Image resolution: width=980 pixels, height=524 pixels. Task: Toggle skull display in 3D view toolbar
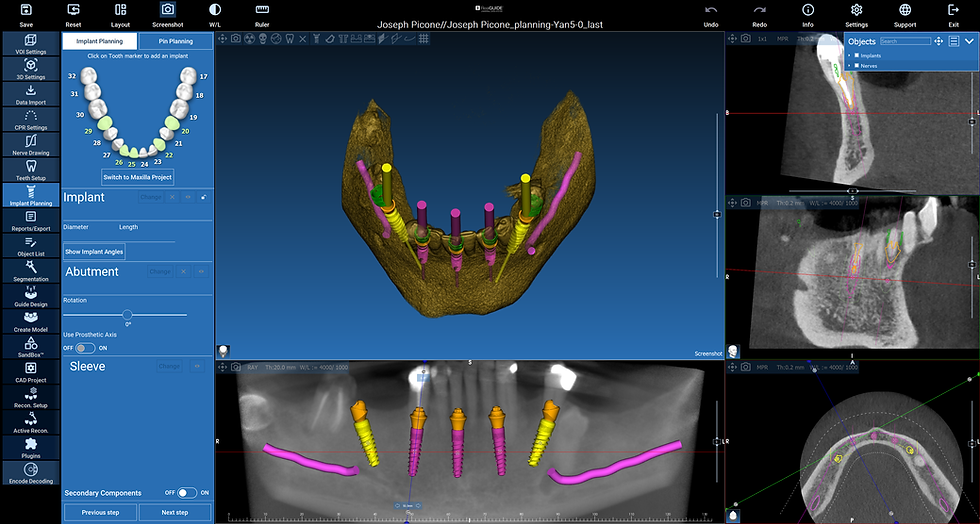tap(262, 39)
